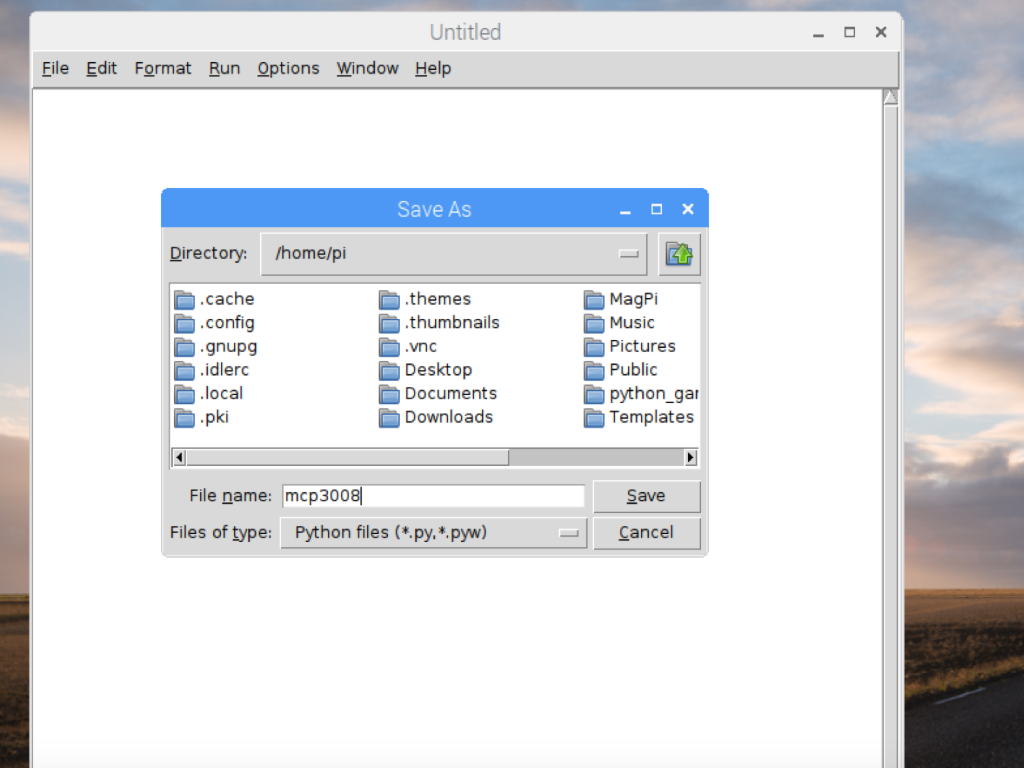This screenshot has width=1024, height=768.
Task: Open the Window menu
Action: point(368,69)
